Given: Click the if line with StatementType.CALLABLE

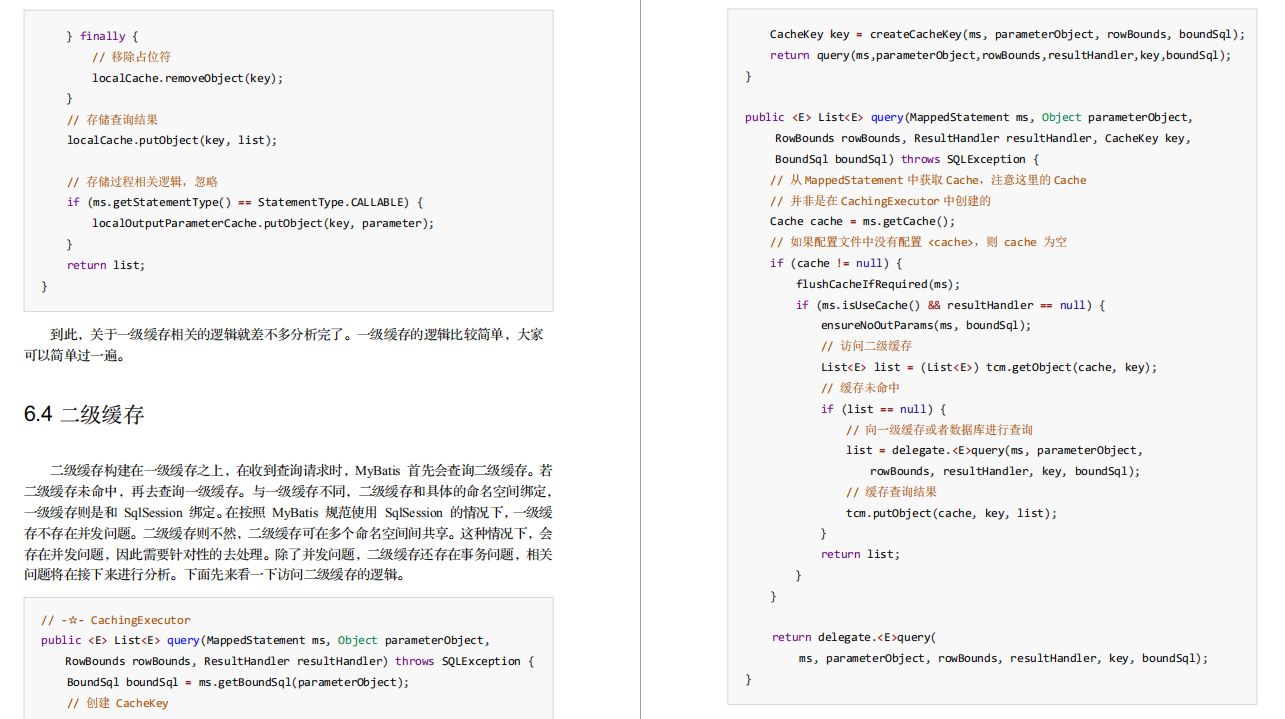Looking at the screenshot, I should (245, 202).
